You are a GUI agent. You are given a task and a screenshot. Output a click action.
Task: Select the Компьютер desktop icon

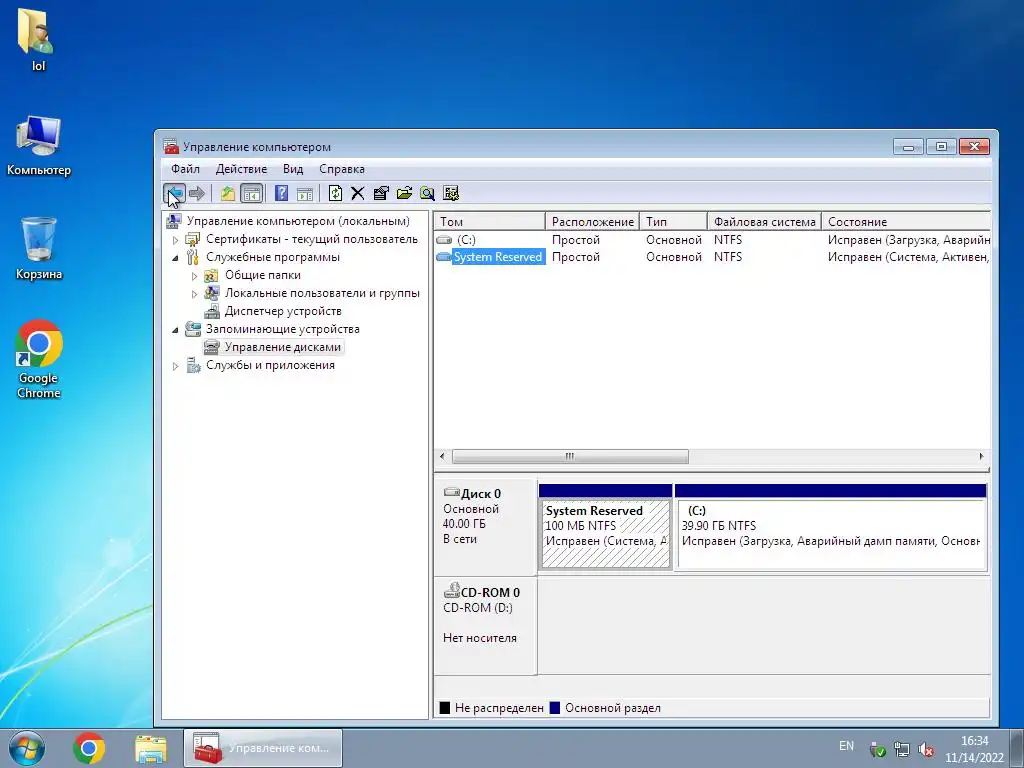pos(39,146)
